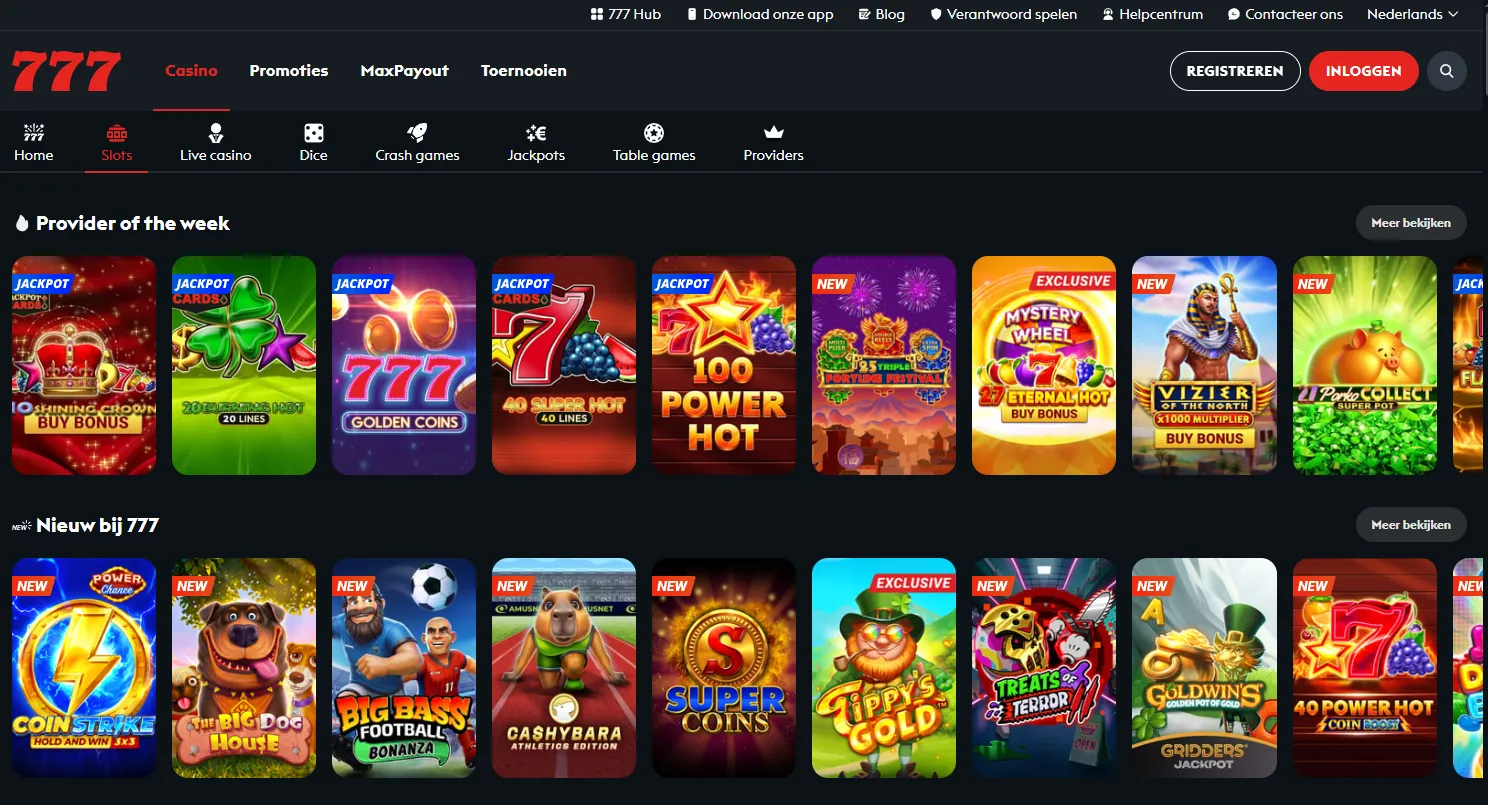Open the Nederlands language dropdown
Viewport: 1488px width, 805px height.
[1412, 14]
